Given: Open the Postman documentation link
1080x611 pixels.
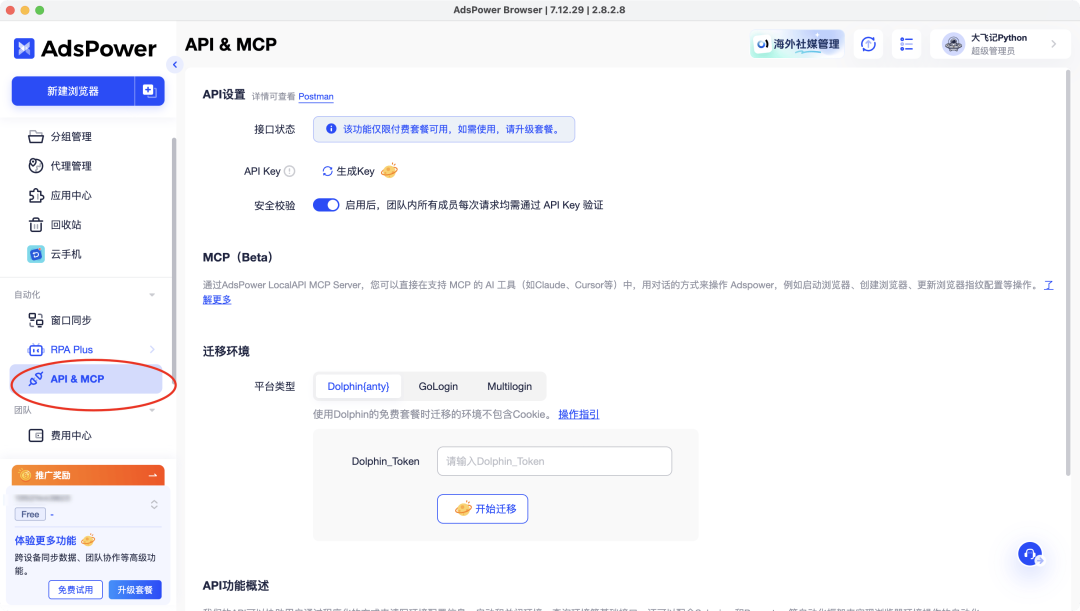Looking at the screenshot, I should tap(315, 96).
